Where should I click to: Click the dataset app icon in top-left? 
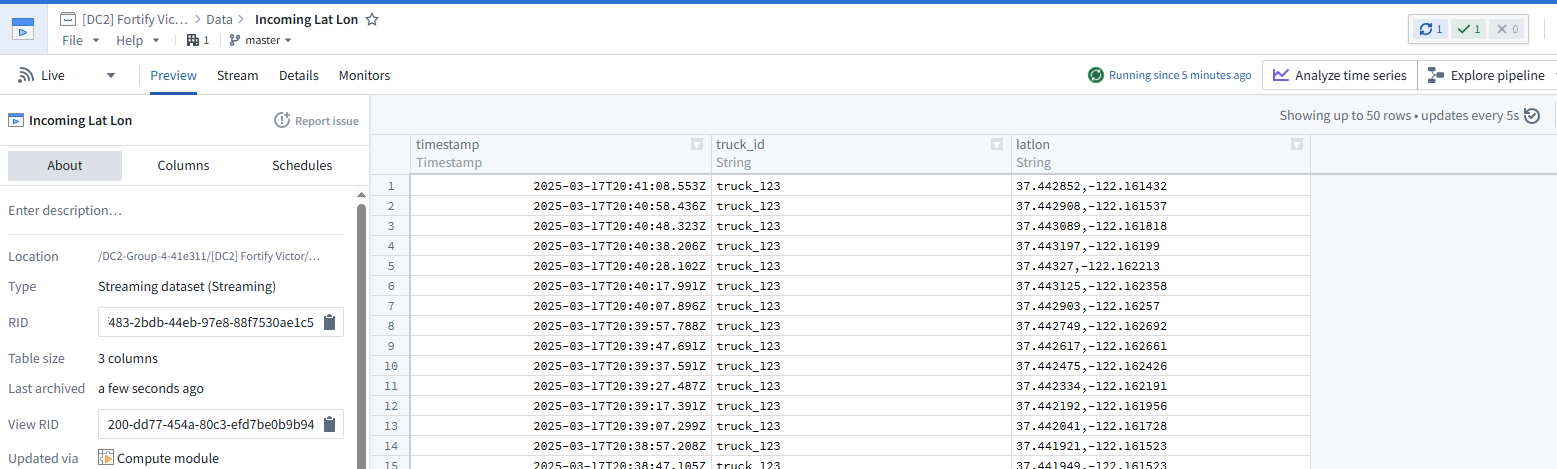click(23, 28)
